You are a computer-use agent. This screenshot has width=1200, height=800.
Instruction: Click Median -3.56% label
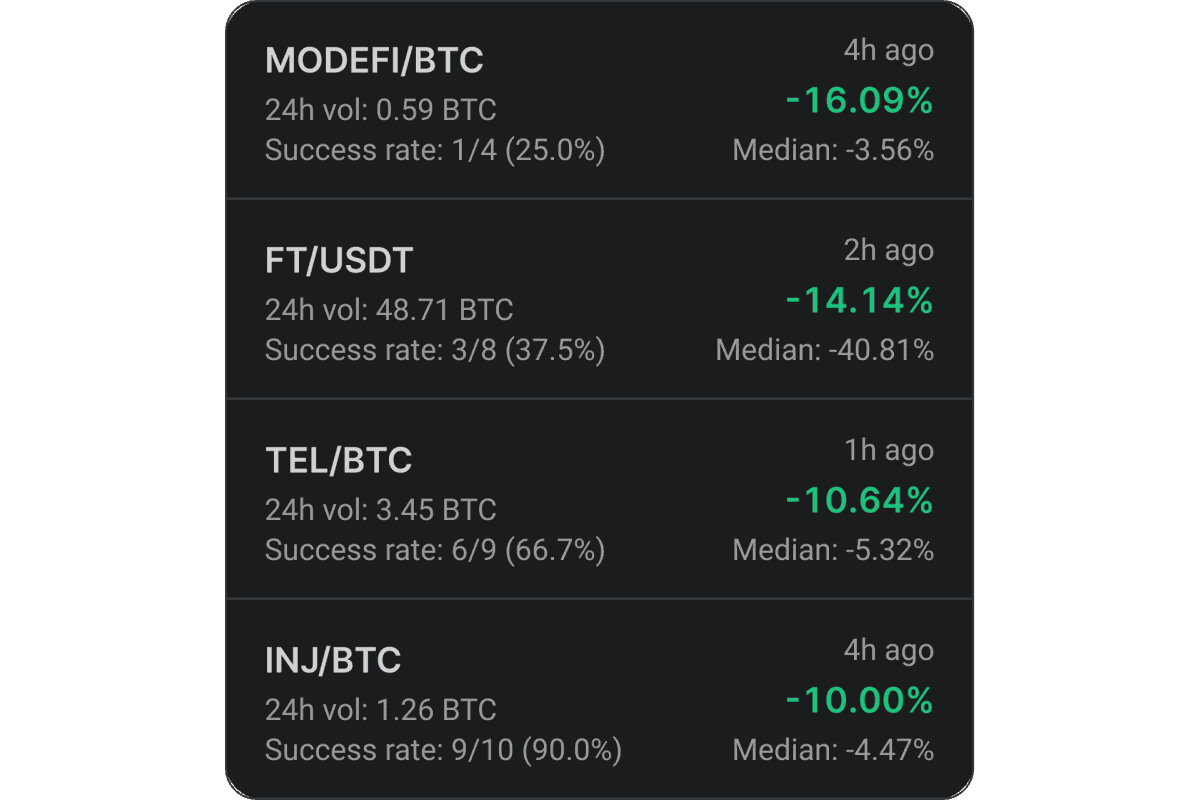833,151
